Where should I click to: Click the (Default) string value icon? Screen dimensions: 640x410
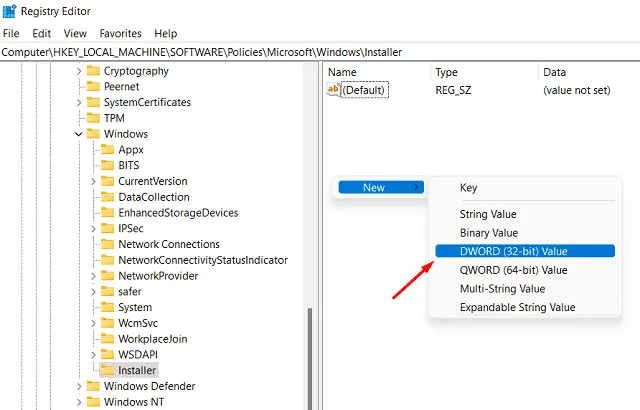click(x=334, y=90)
